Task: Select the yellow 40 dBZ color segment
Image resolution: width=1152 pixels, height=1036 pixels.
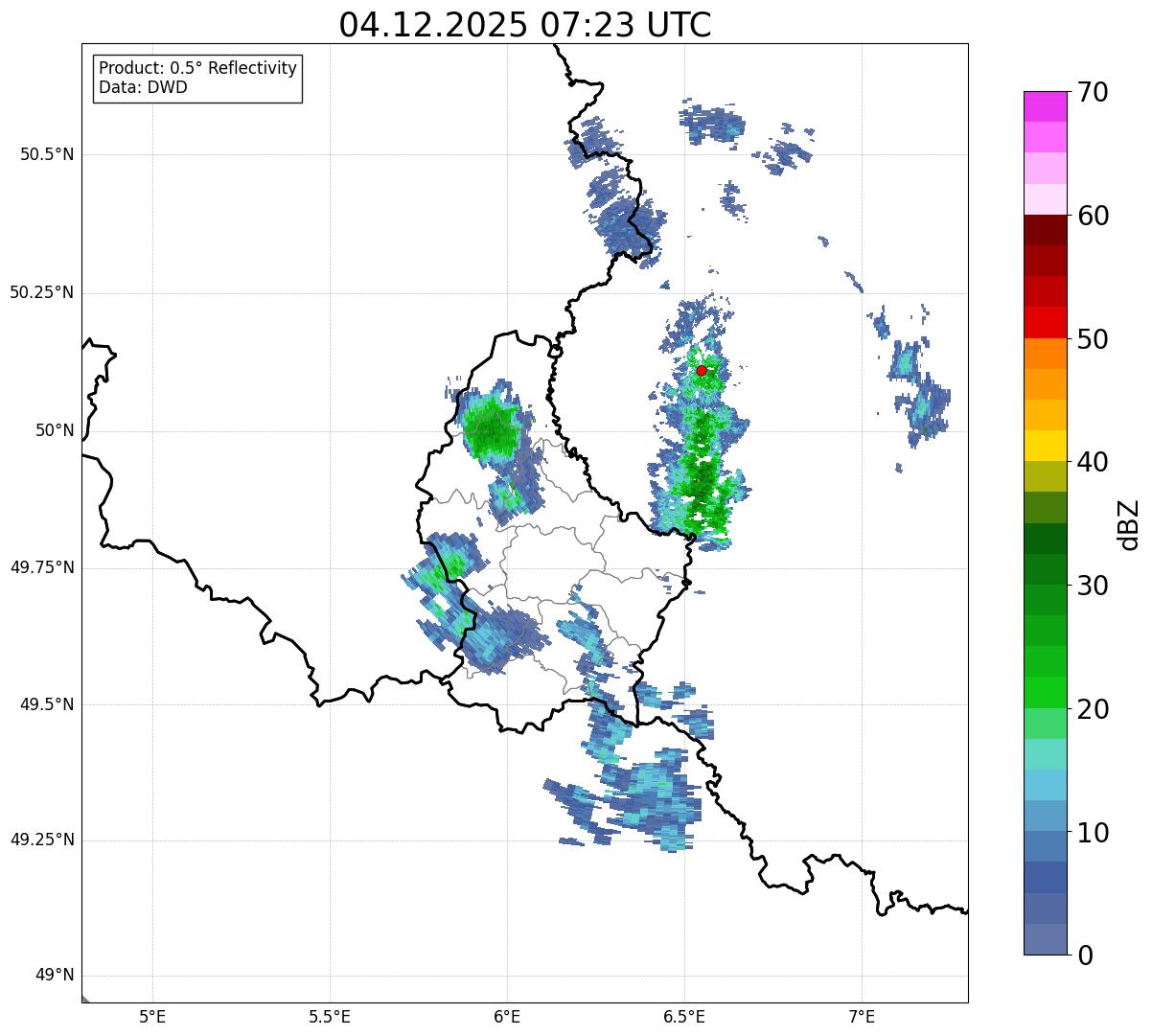Action: 1045,447
